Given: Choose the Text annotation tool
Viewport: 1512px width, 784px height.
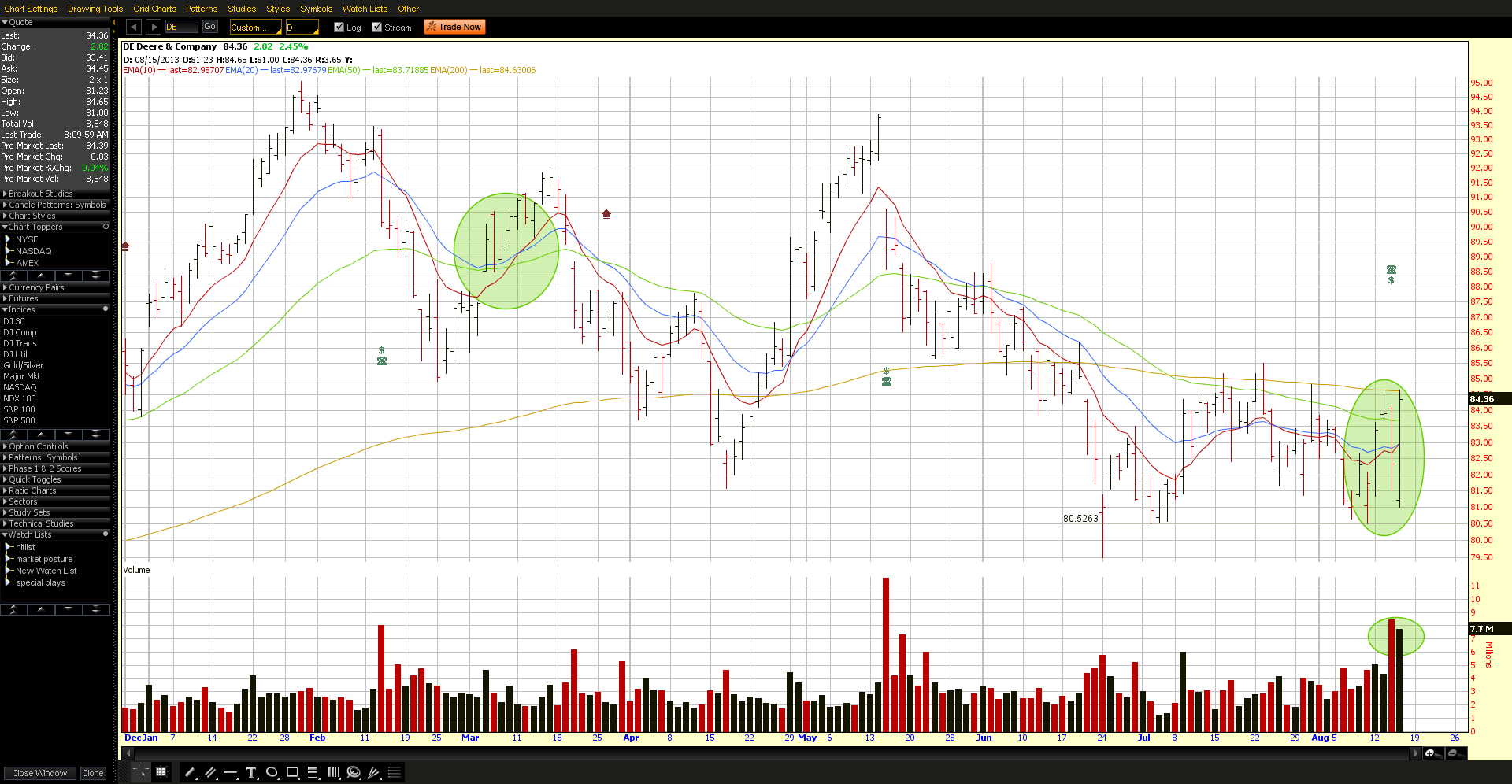Looking at the screenshot, I should coord(251,772).
